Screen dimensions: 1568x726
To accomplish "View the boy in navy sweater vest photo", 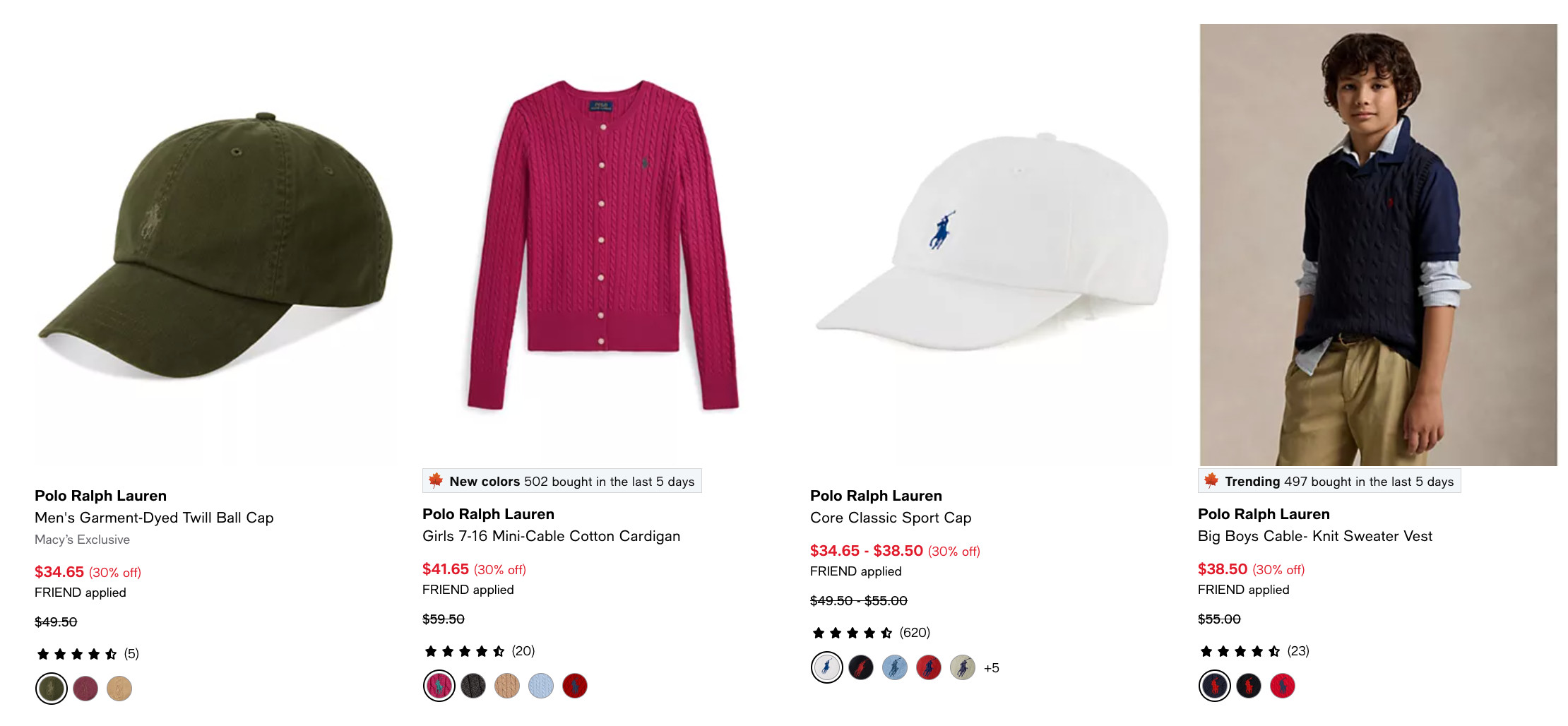I will tap(1377, 245).
